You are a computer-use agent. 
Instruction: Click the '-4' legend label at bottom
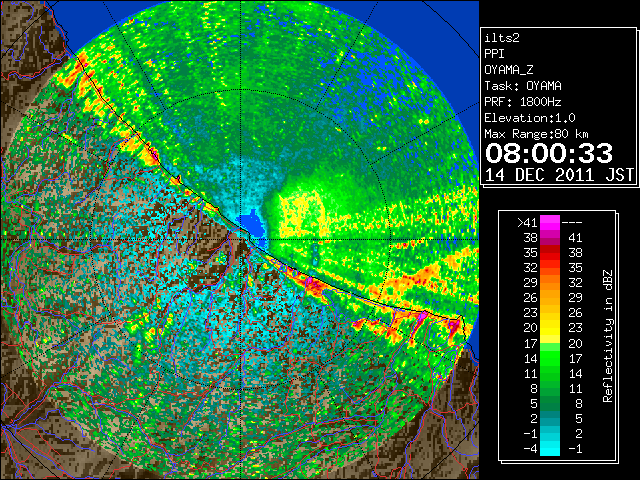pos(530,448)
